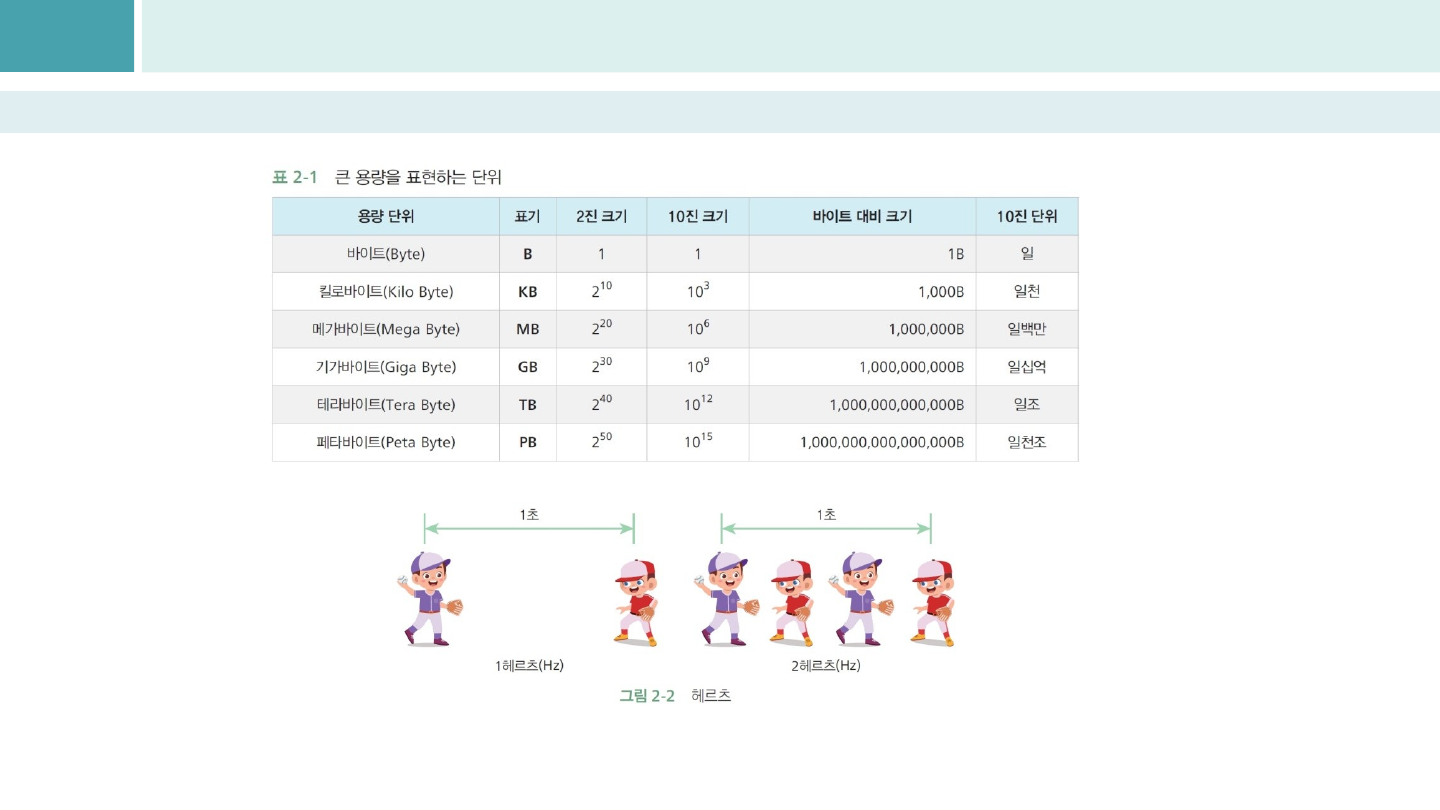The width and height of the screenshot is (1440, 810).
Task: Click the GB abbreviation cell
Action: click(x=528, y=367)
